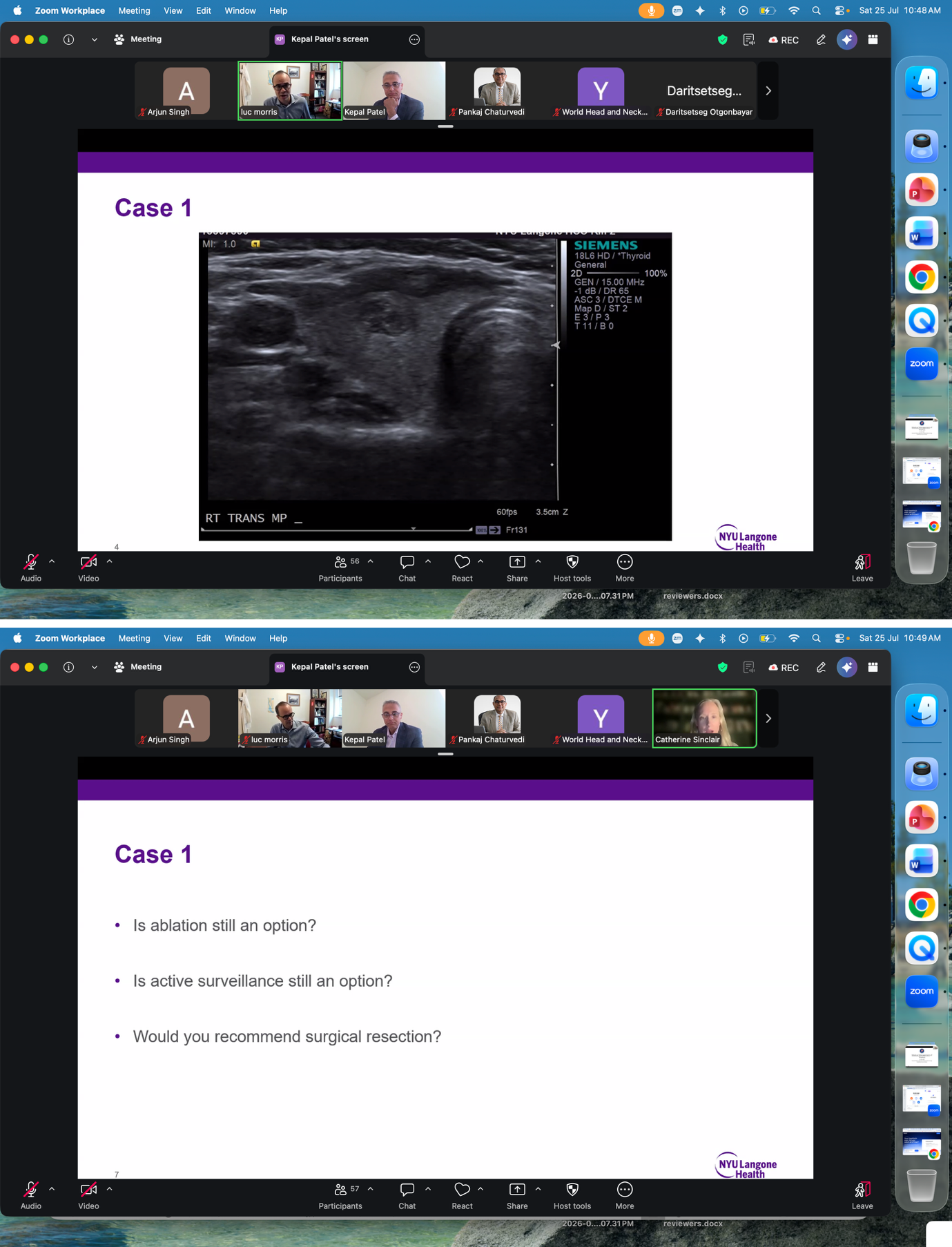The width and height of the screenshot is (952, 1247).
Task: Open Meeting menu in menu bar showing 10:48 AM
Action: pyautogui.click(x=134, y=10)
